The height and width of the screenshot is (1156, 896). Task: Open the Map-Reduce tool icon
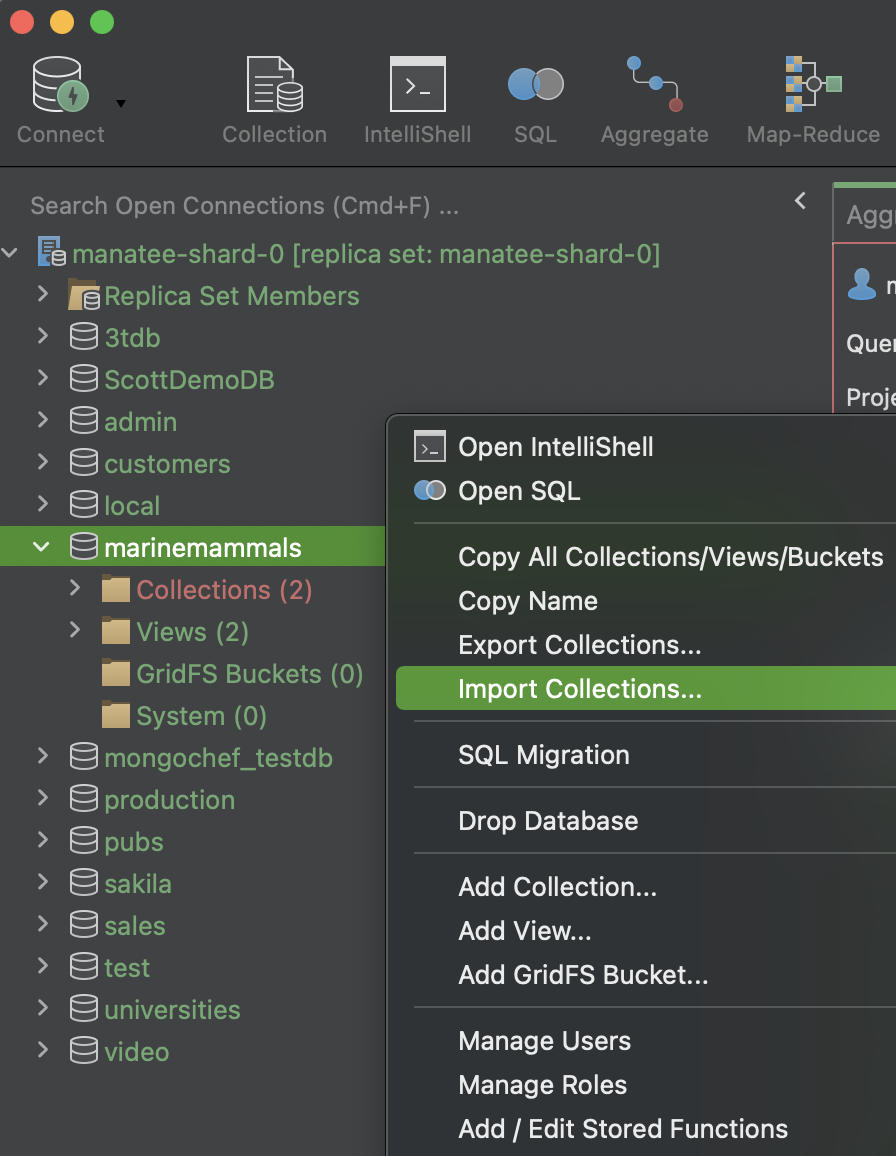[x=812, y=84]
